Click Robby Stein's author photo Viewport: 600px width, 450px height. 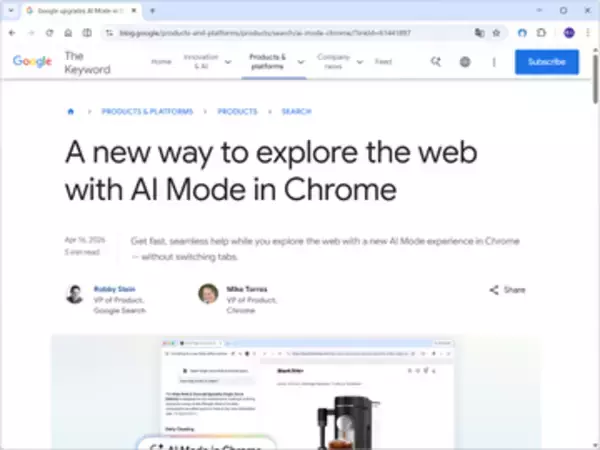pos(75,294)
